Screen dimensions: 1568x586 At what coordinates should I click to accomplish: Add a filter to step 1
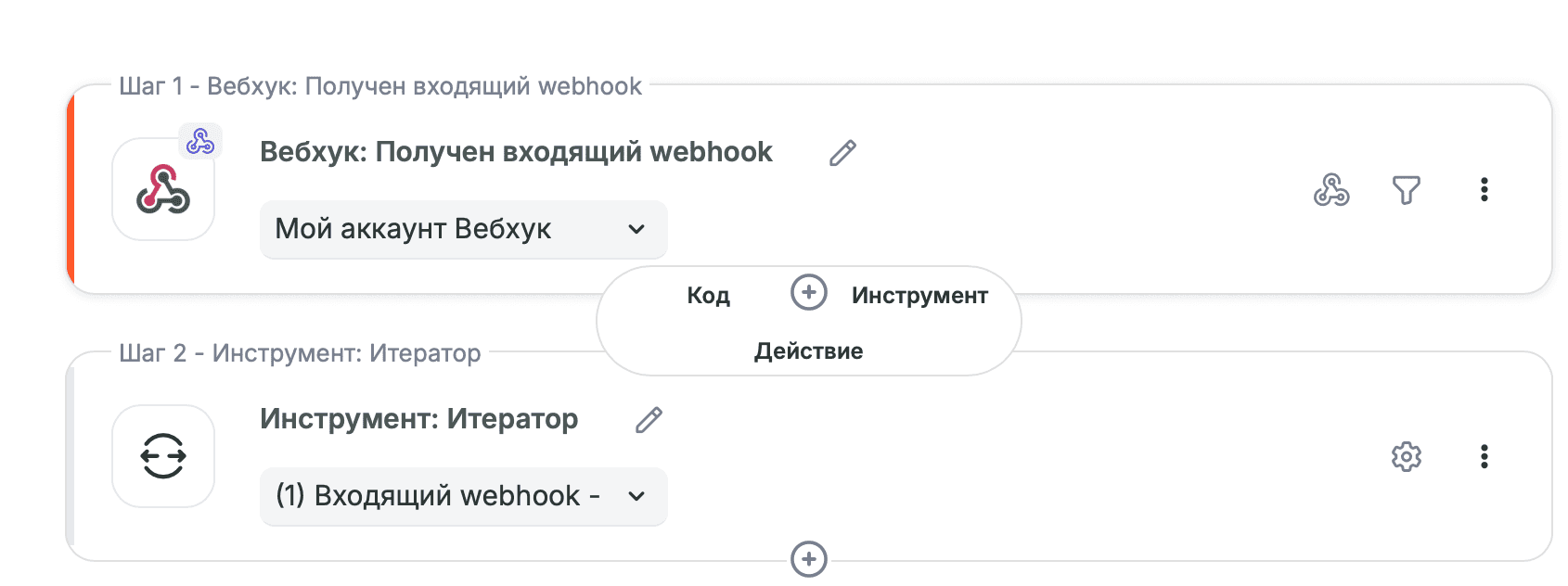tap(1407, 190)
